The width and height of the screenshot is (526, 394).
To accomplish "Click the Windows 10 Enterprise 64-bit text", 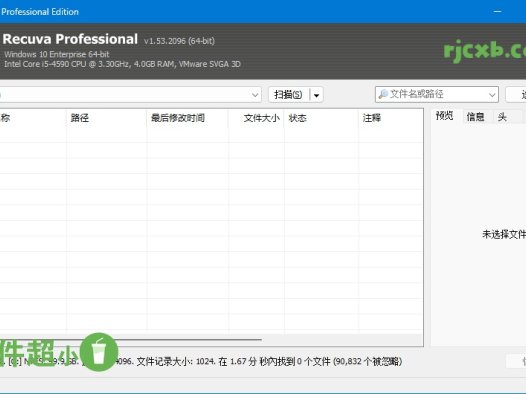I will coord(57,54).
